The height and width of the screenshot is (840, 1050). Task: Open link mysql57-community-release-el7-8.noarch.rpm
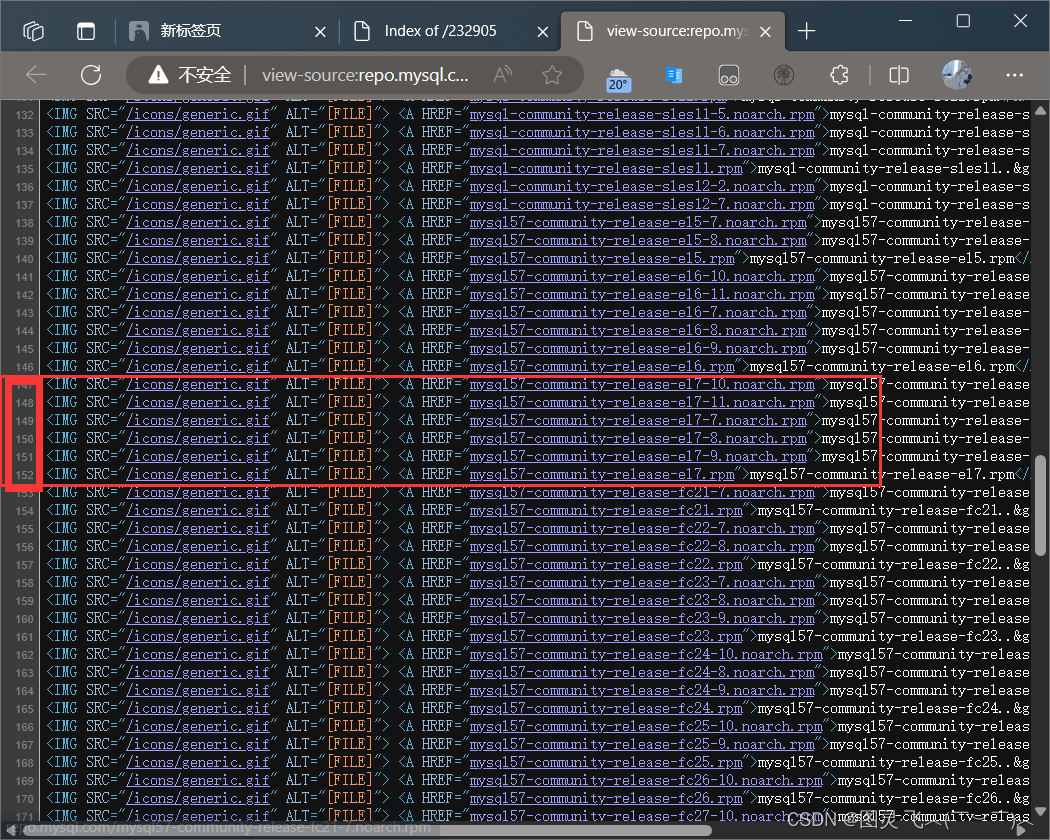coord(638,439)
